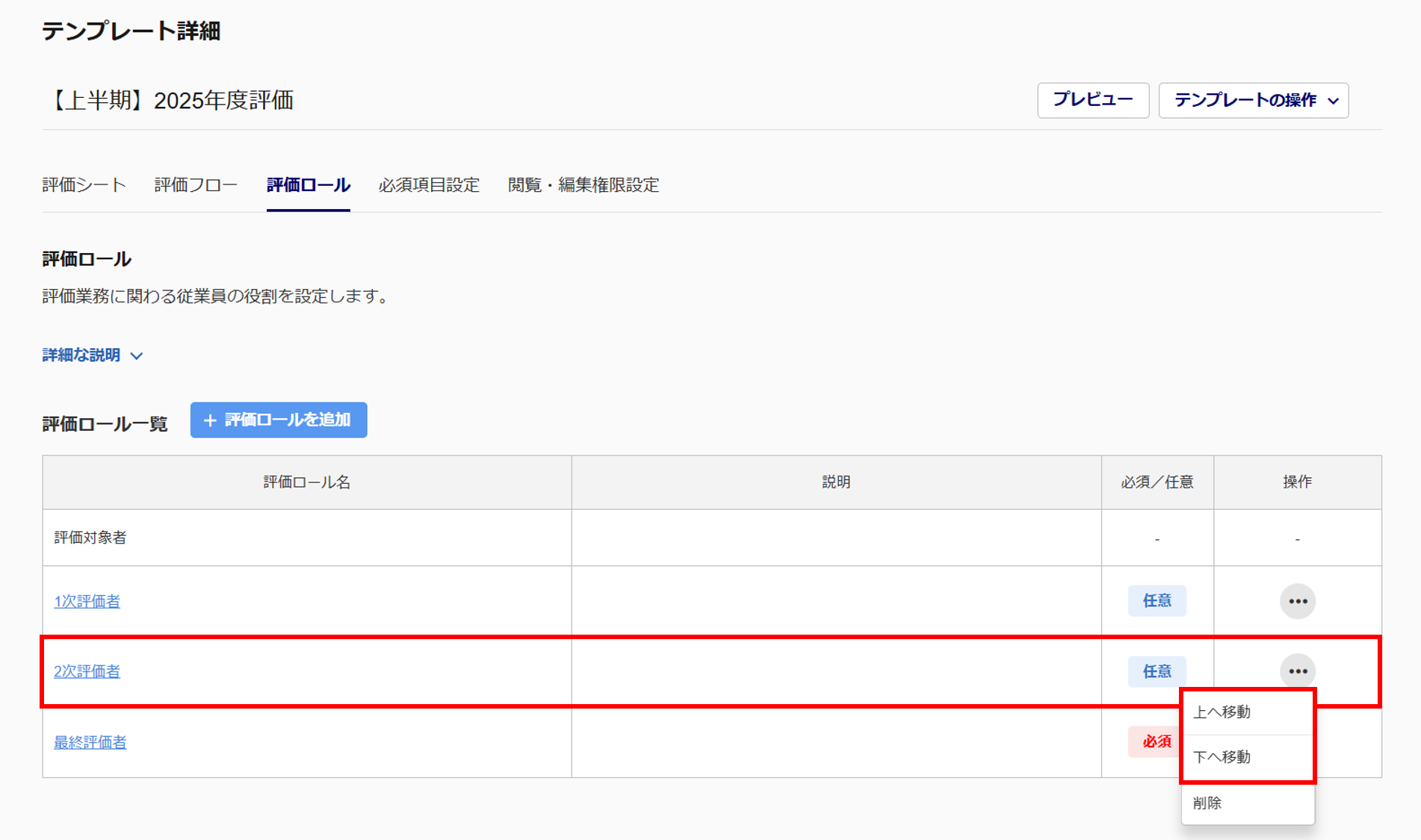Open the ellipsis menu for 1次評価者 row
The image size is (1421, 840).
click(x=1297, y=601)
